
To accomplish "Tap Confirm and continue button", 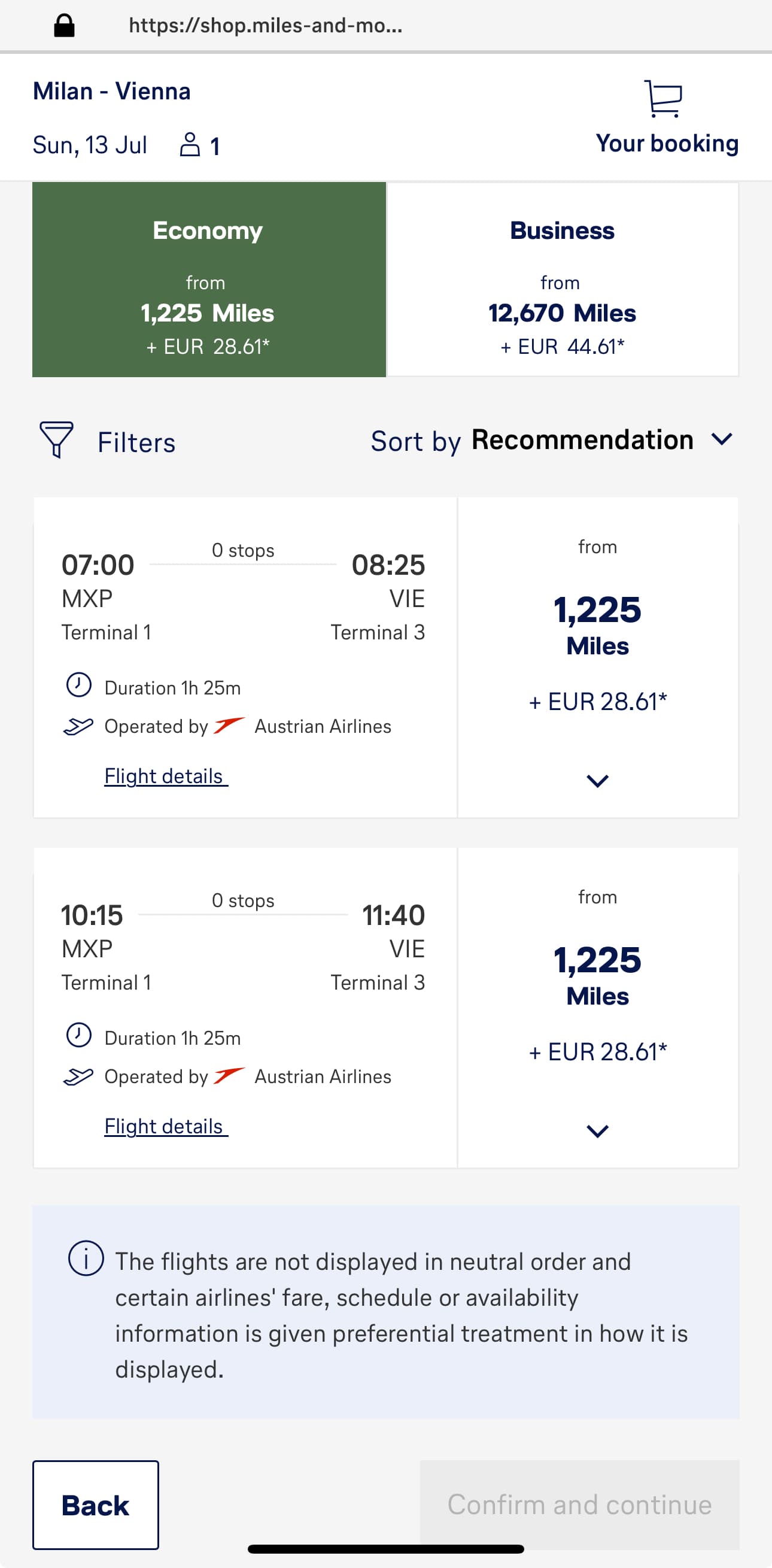I will 579,1505.
